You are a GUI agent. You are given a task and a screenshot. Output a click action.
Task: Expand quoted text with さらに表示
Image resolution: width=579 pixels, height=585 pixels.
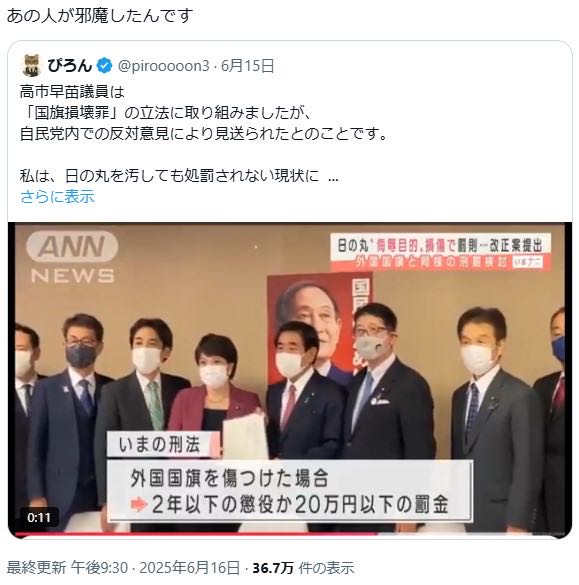57,196
